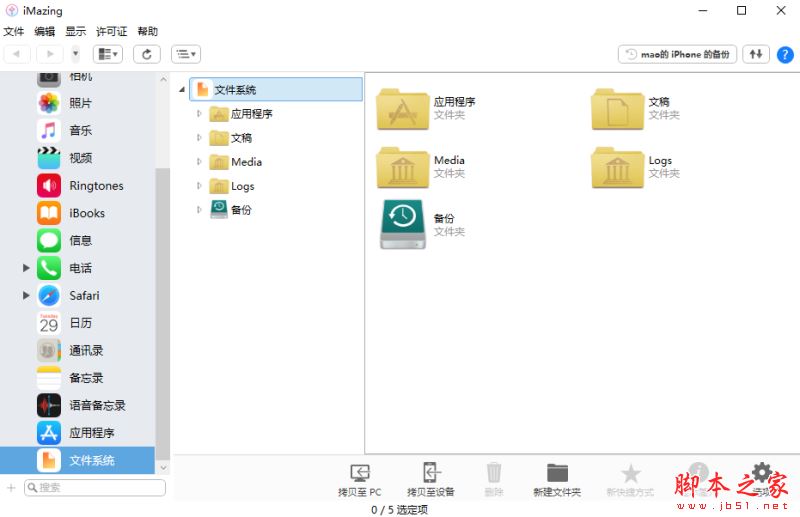Open the Calendar (日历) sidebar item
The image size is (800, 517).
coord(78,323)
